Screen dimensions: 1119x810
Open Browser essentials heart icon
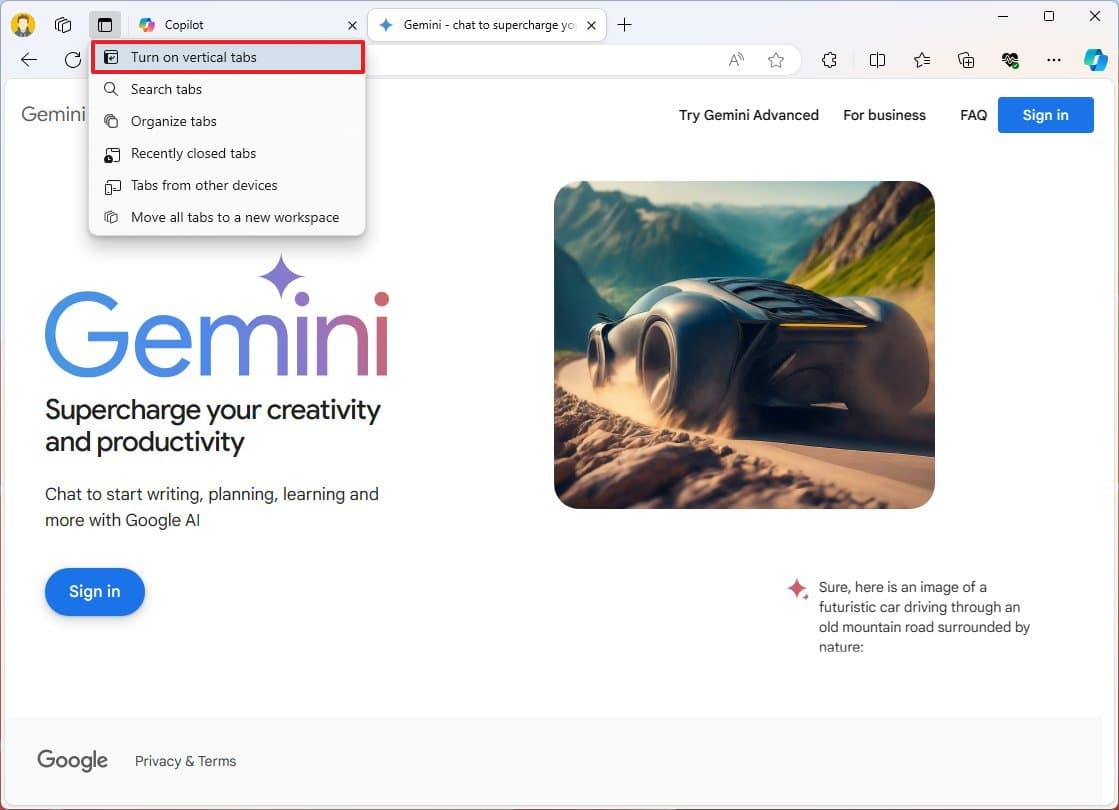(1010, 60)
